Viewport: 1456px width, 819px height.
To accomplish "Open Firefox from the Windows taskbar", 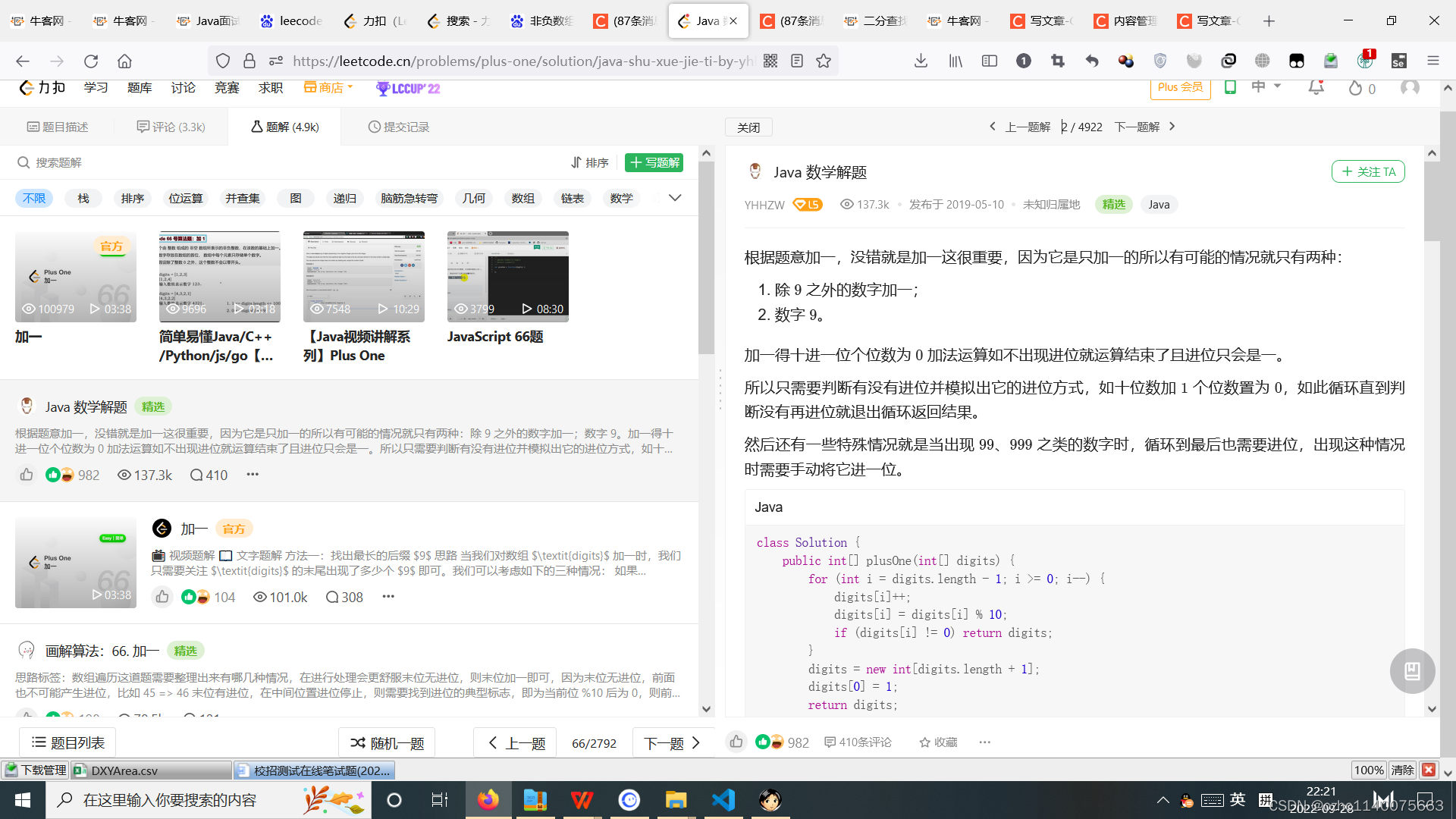I will (488, 800).
